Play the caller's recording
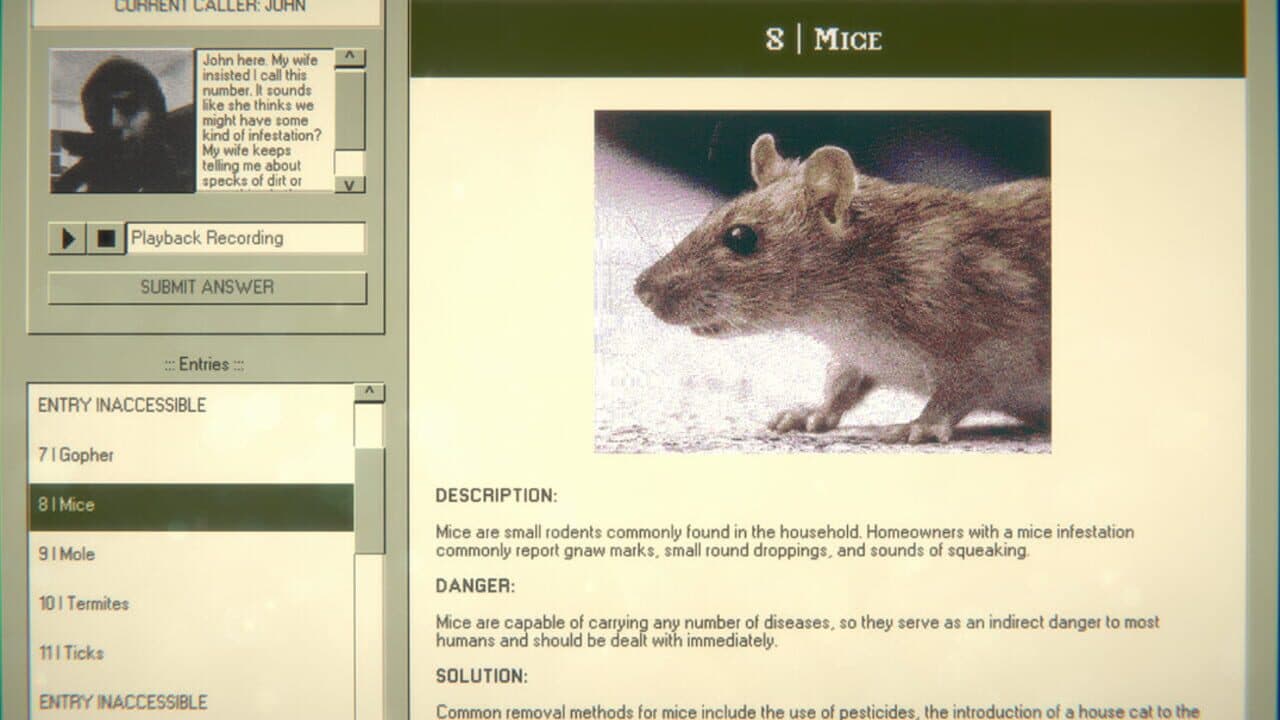 pos(68,239)
